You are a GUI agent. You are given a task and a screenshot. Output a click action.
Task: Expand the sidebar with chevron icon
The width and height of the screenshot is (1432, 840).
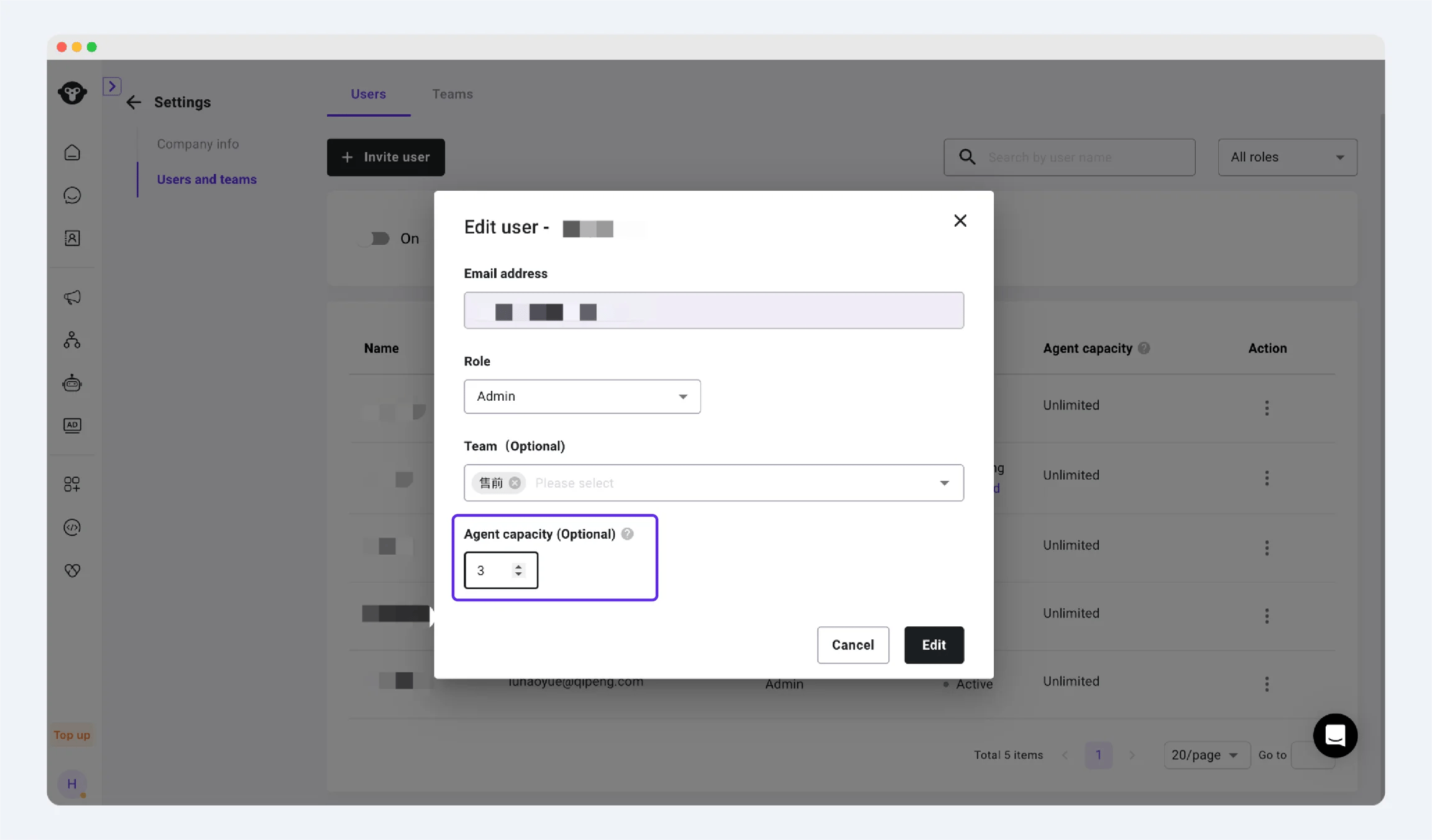point(112,86)
